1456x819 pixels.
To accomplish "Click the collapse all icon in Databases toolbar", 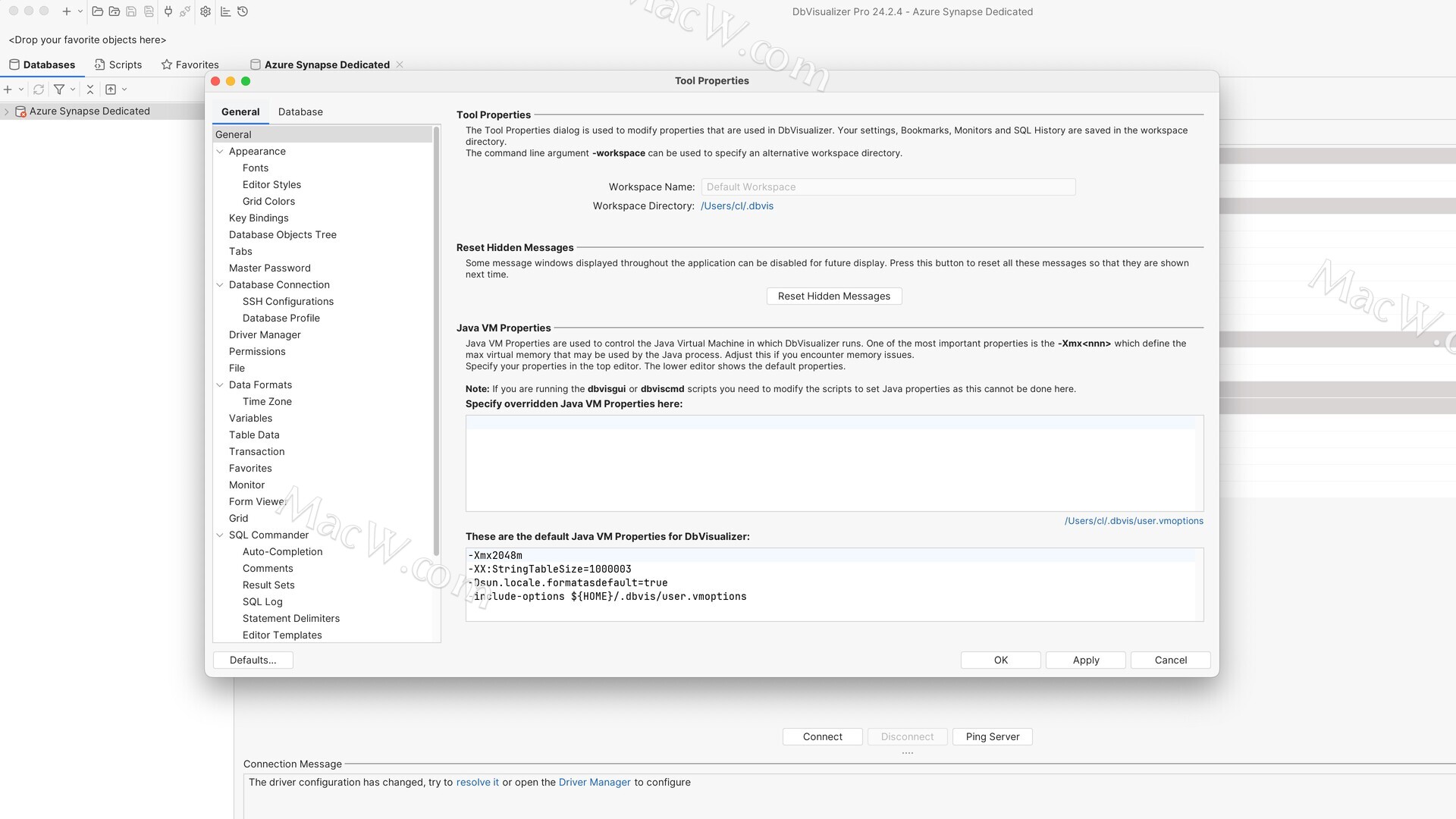I will (90, 89).
